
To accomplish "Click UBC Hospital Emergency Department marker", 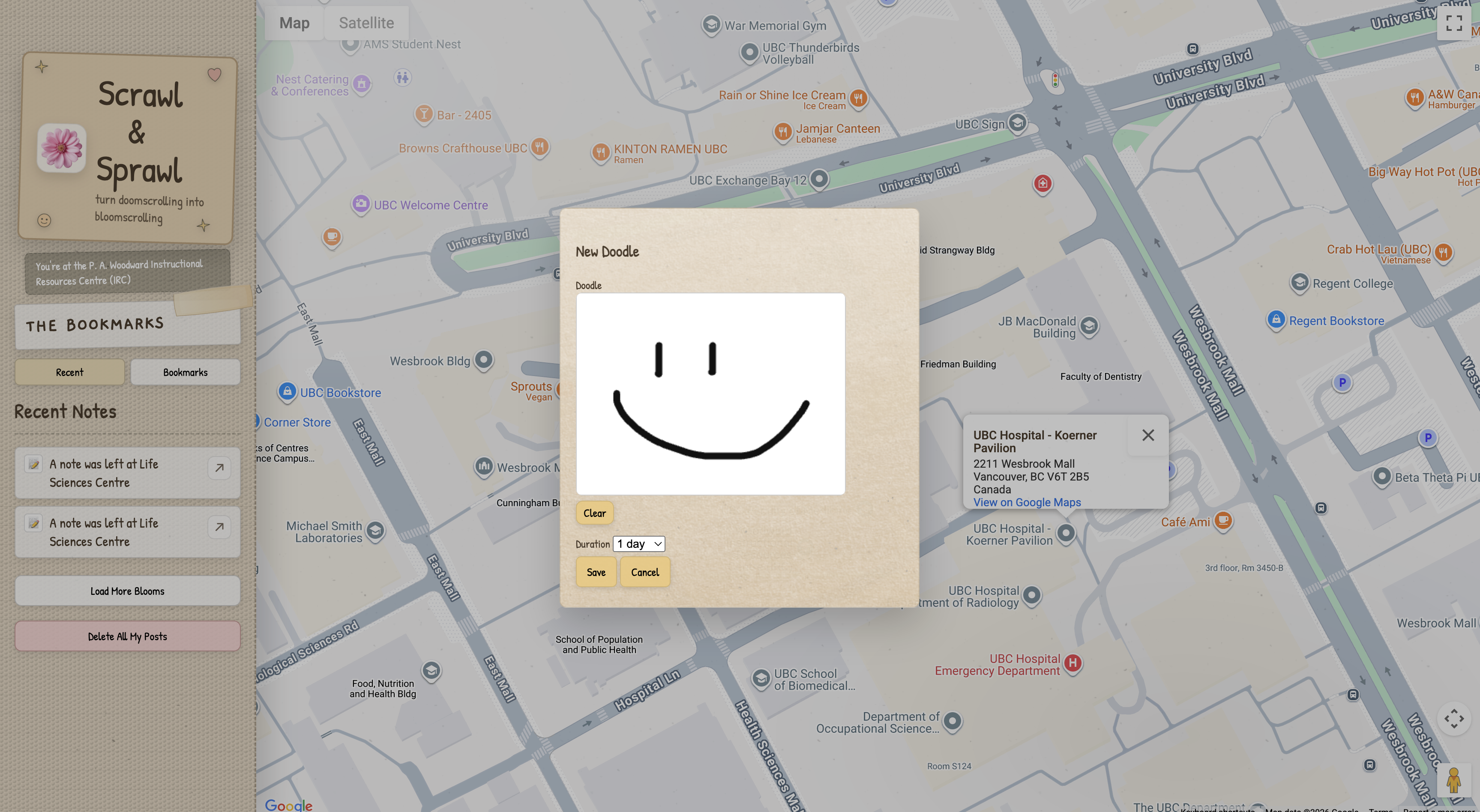I will coord(1073,663).
